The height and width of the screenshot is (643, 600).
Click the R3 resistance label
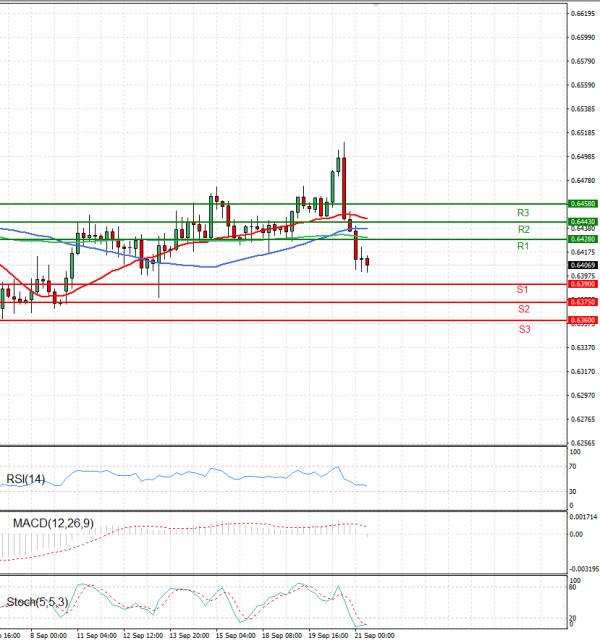click(x=523, y=213)
